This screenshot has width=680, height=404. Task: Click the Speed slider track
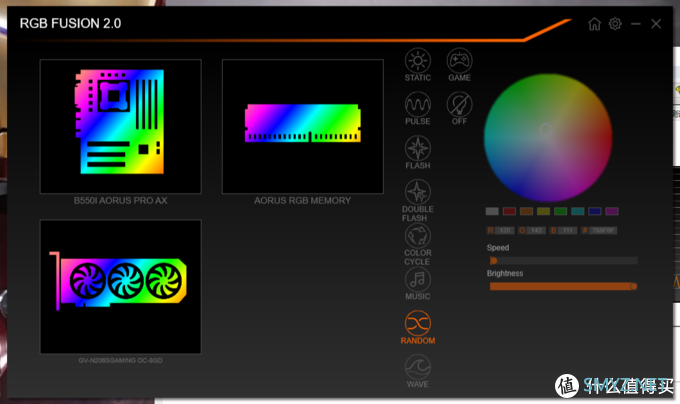[x=563, y=261]
